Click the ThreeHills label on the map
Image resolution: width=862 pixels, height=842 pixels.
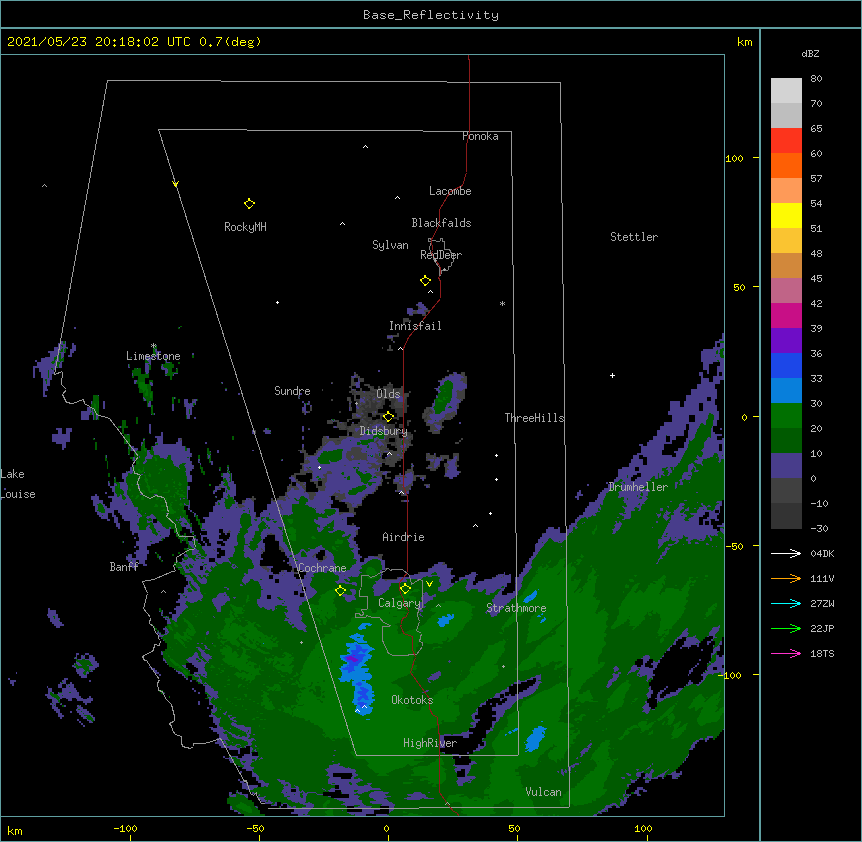(534, 418)
